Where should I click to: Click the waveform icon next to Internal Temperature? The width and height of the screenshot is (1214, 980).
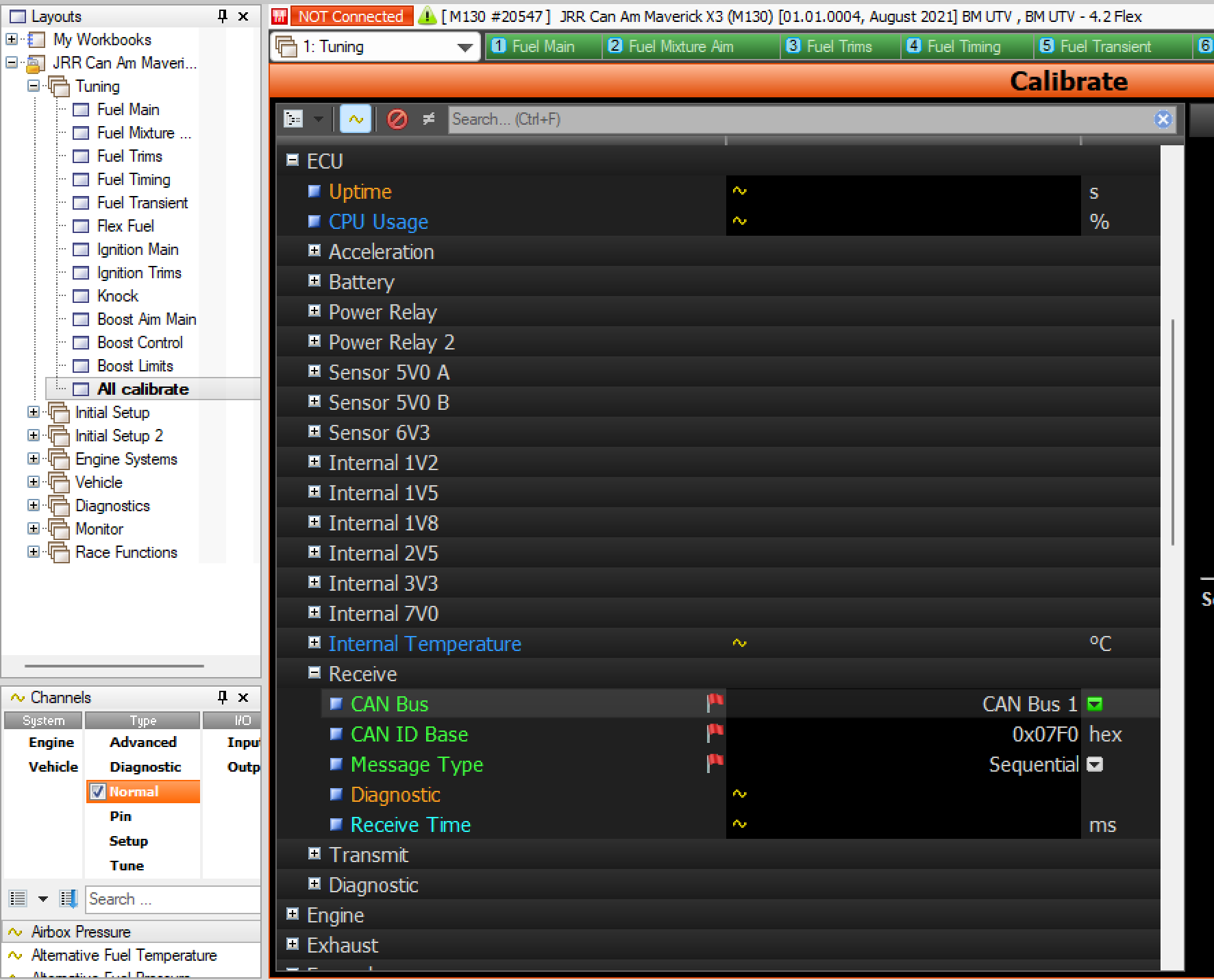click(x=739, y=643)
